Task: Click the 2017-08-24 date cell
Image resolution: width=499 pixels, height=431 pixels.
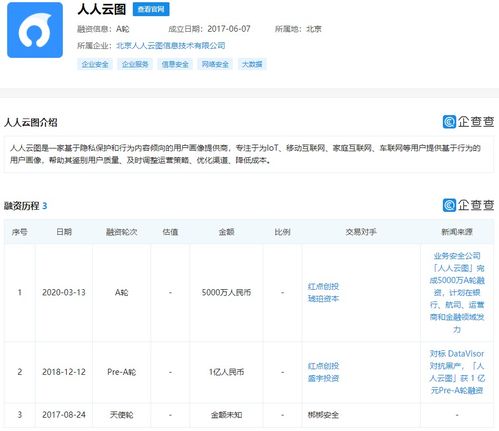Action: coord(64,415)
